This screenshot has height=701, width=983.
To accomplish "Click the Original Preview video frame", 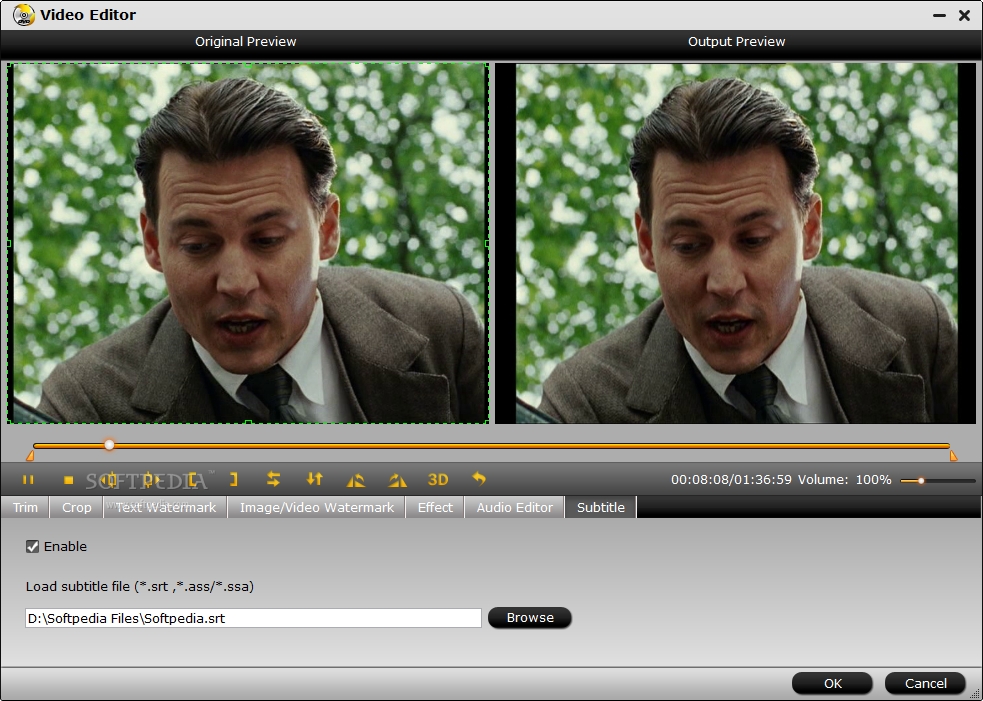I will (x=248, y=243).
